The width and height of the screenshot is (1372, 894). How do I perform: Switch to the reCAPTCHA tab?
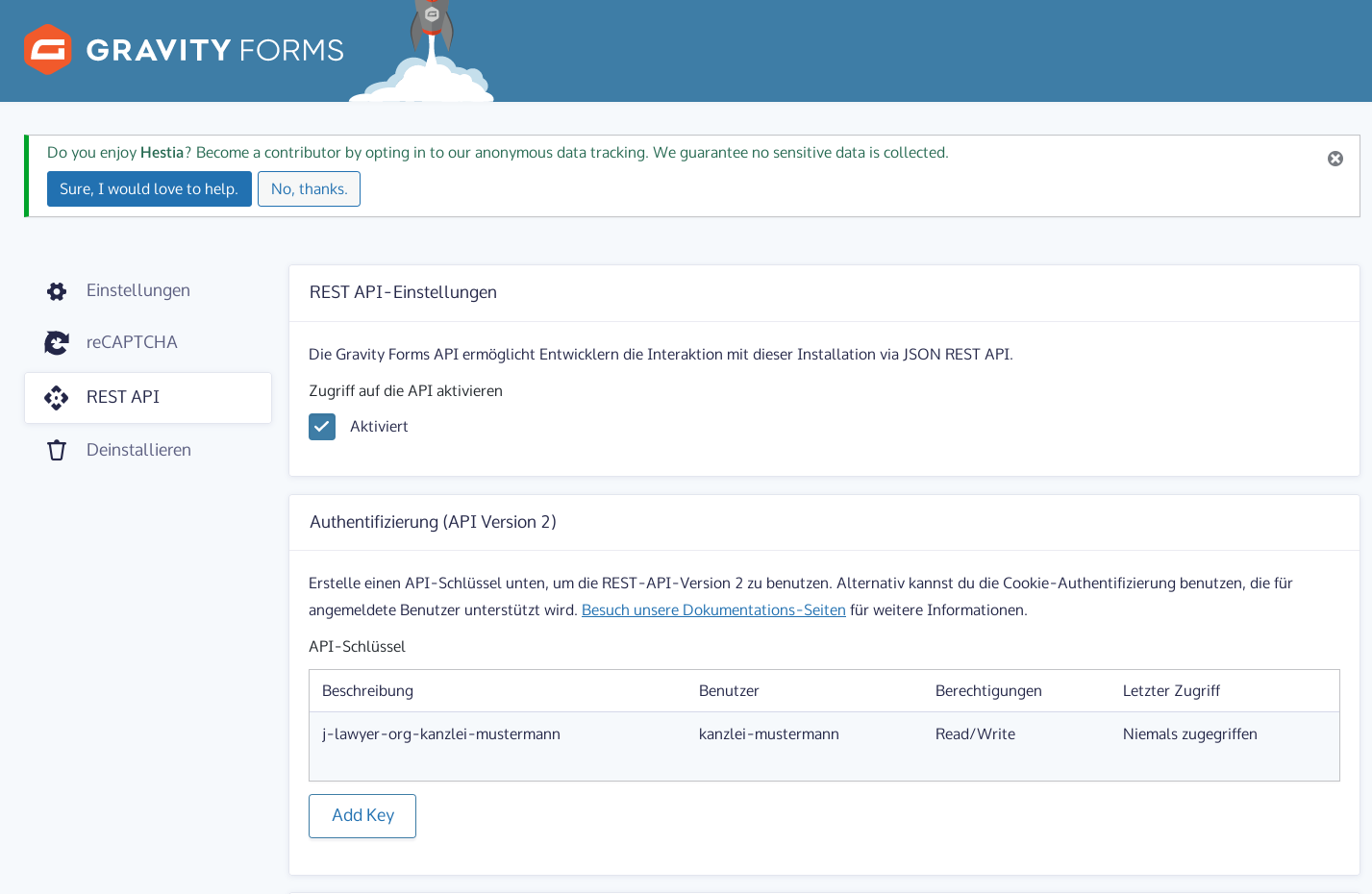pyautogui.click(x=132, y=342)
